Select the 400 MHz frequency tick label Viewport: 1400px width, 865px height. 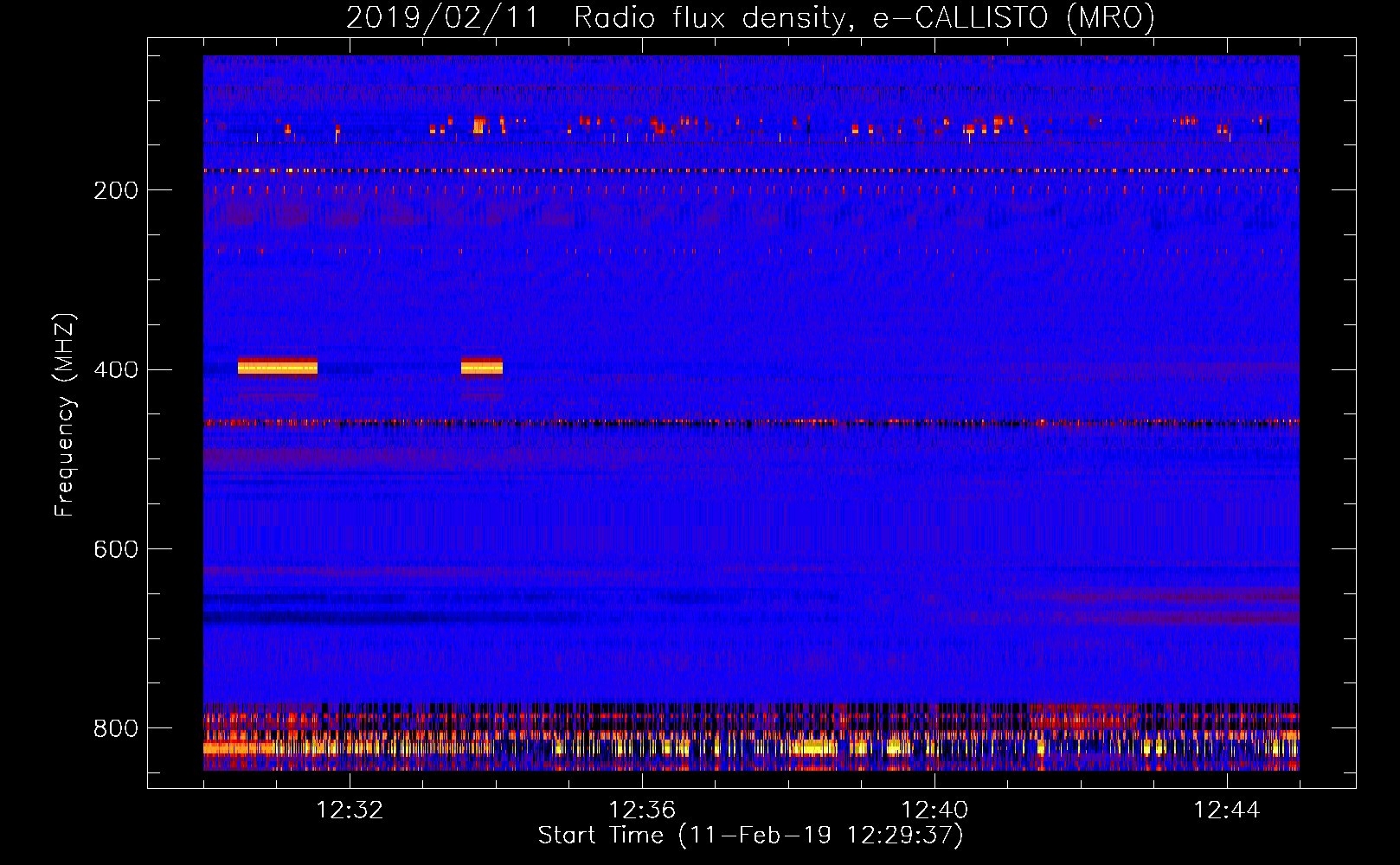click(116, 370)
